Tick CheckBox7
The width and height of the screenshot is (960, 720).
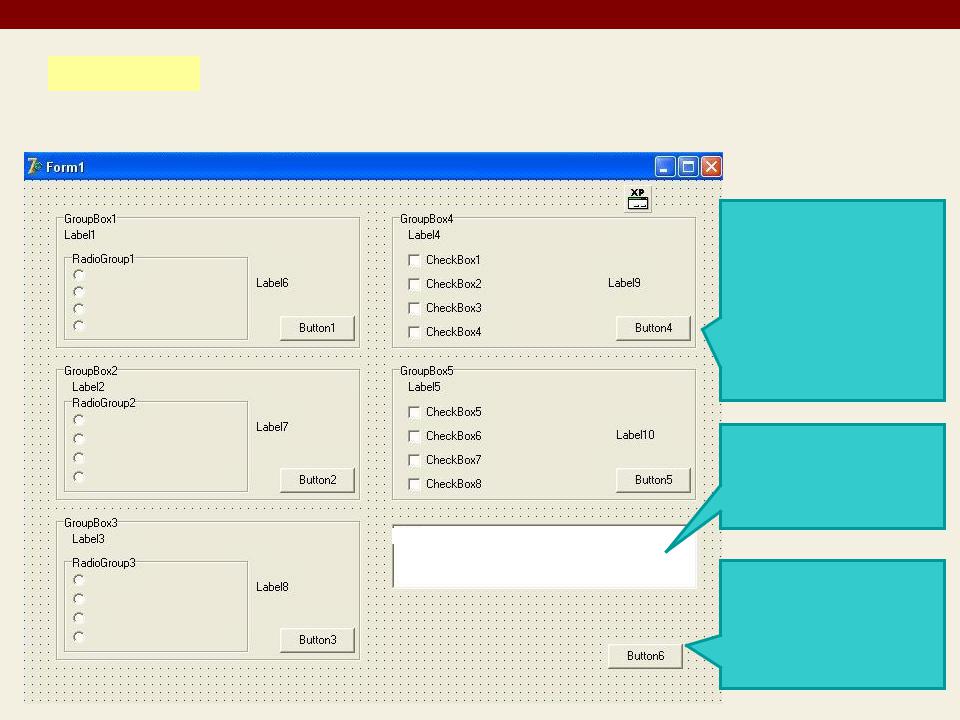click(414, 460)
